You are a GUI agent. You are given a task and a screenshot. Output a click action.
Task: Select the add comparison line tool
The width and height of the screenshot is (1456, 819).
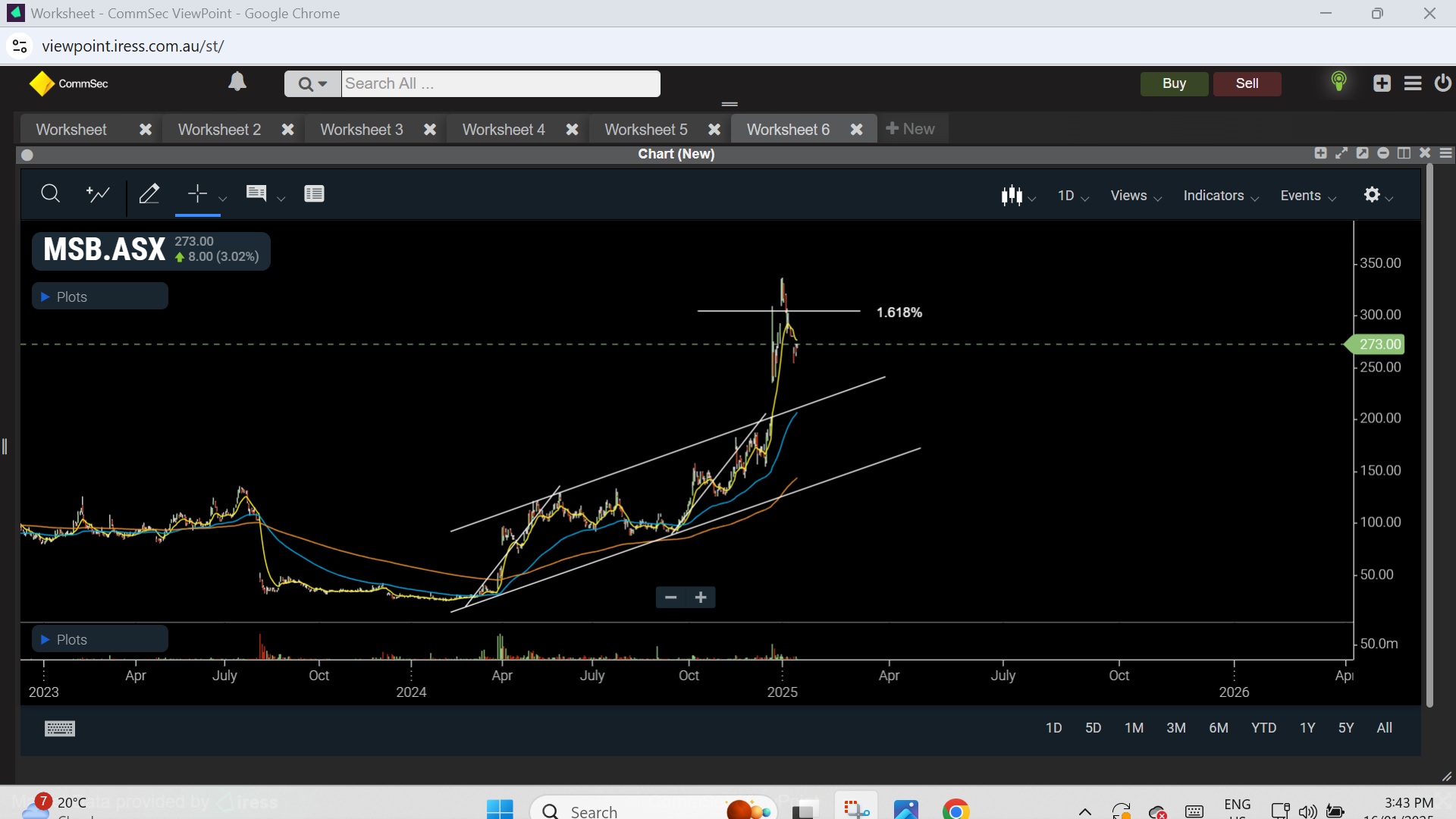coord(98,194)
